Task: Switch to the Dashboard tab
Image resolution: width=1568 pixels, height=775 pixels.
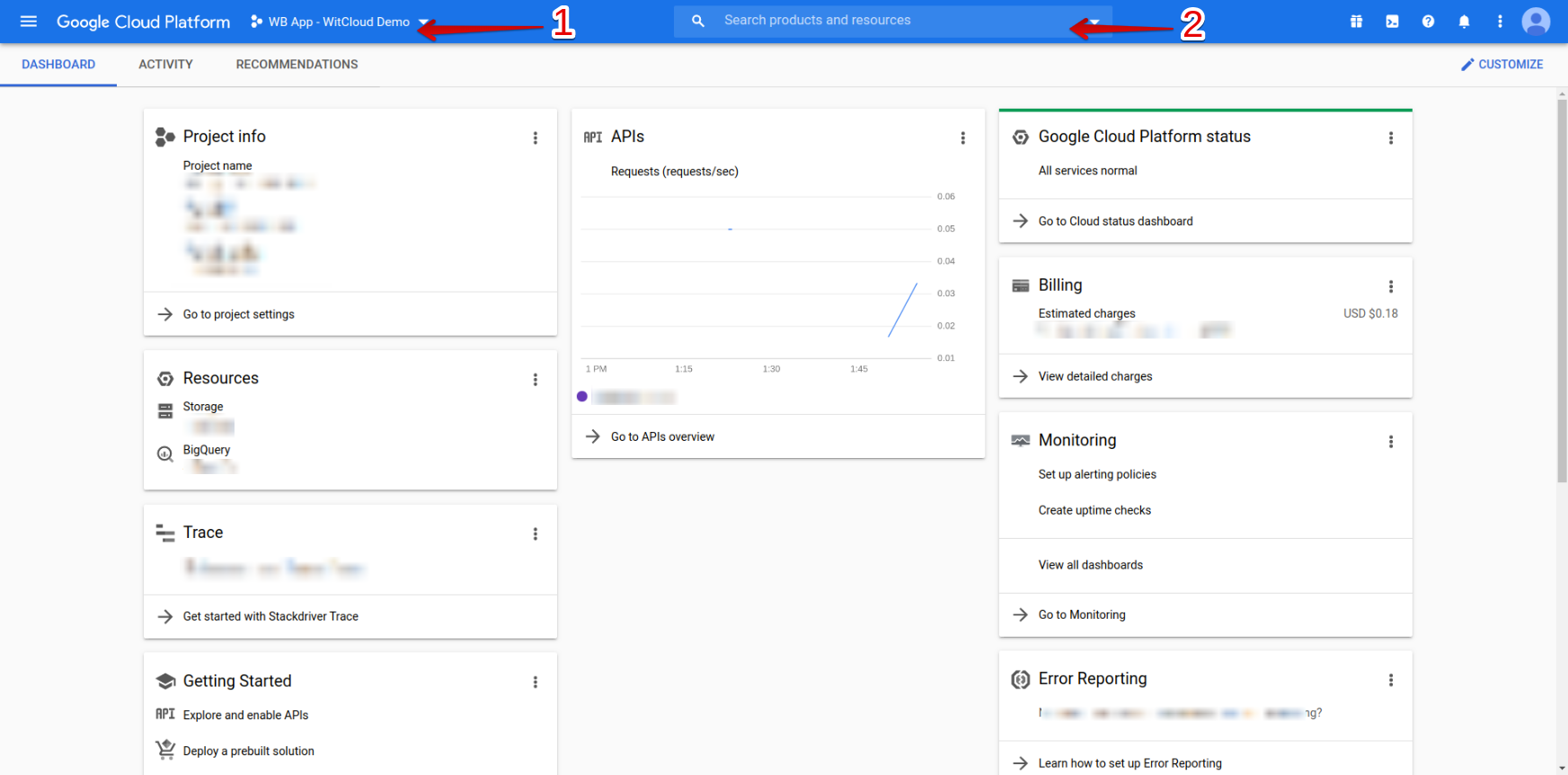Action: (x=58, y=65)
